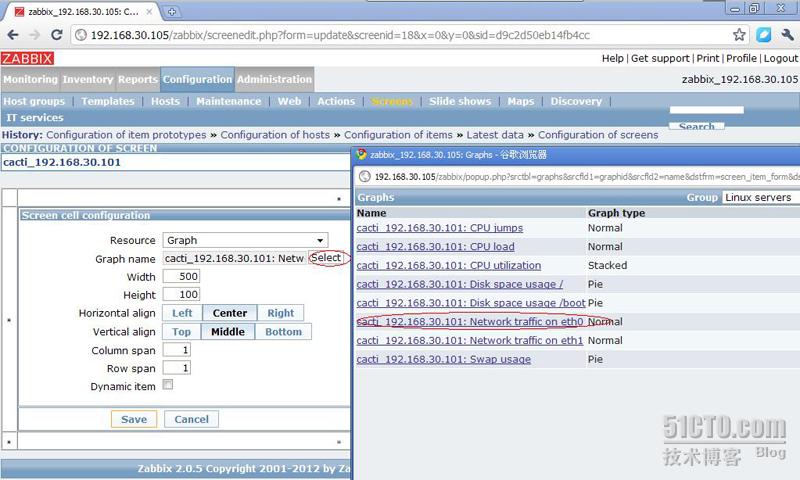Click the browser forward arrow

tap(35, 35)
